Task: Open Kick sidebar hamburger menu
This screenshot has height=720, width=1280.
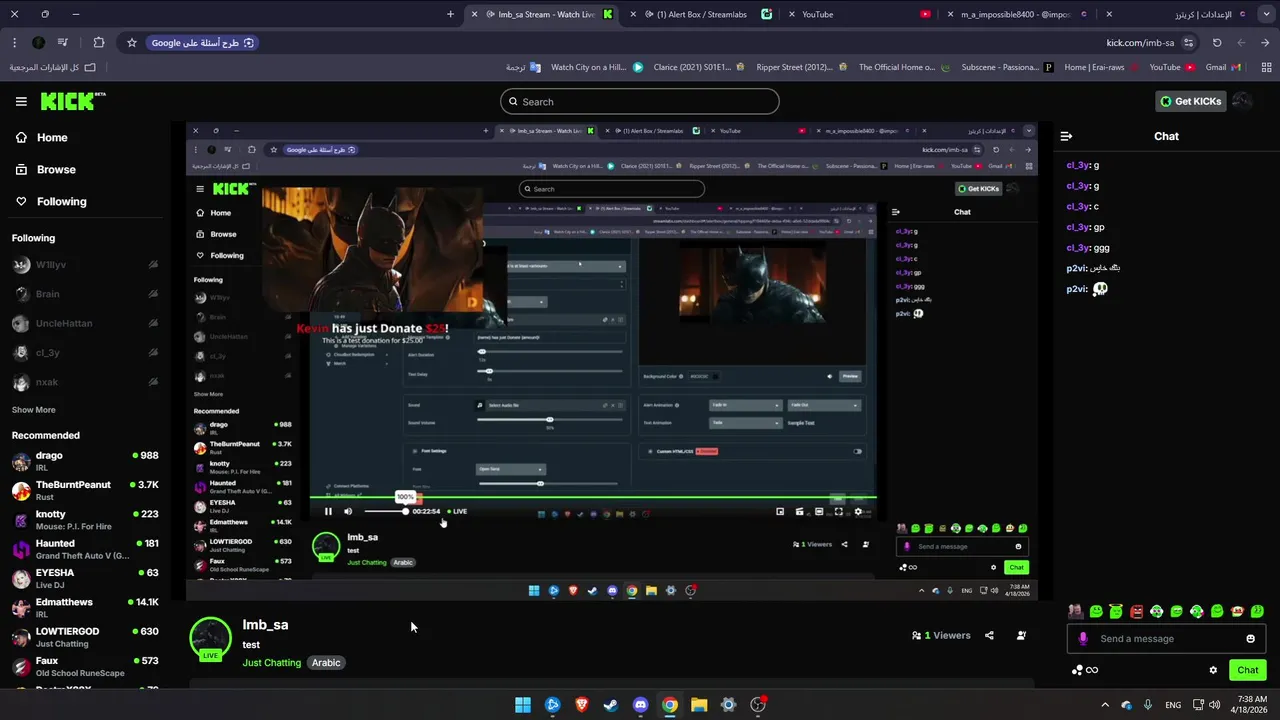Action: pos(21,101)
